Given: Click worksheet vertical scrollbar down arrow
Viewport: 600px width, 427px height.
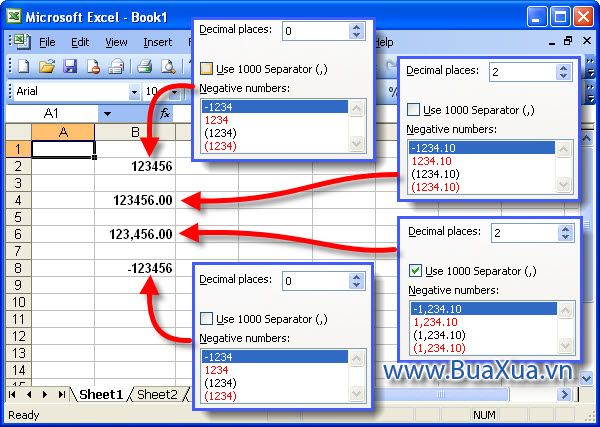Looking at the screenshot, I should (x=587, y=378).
